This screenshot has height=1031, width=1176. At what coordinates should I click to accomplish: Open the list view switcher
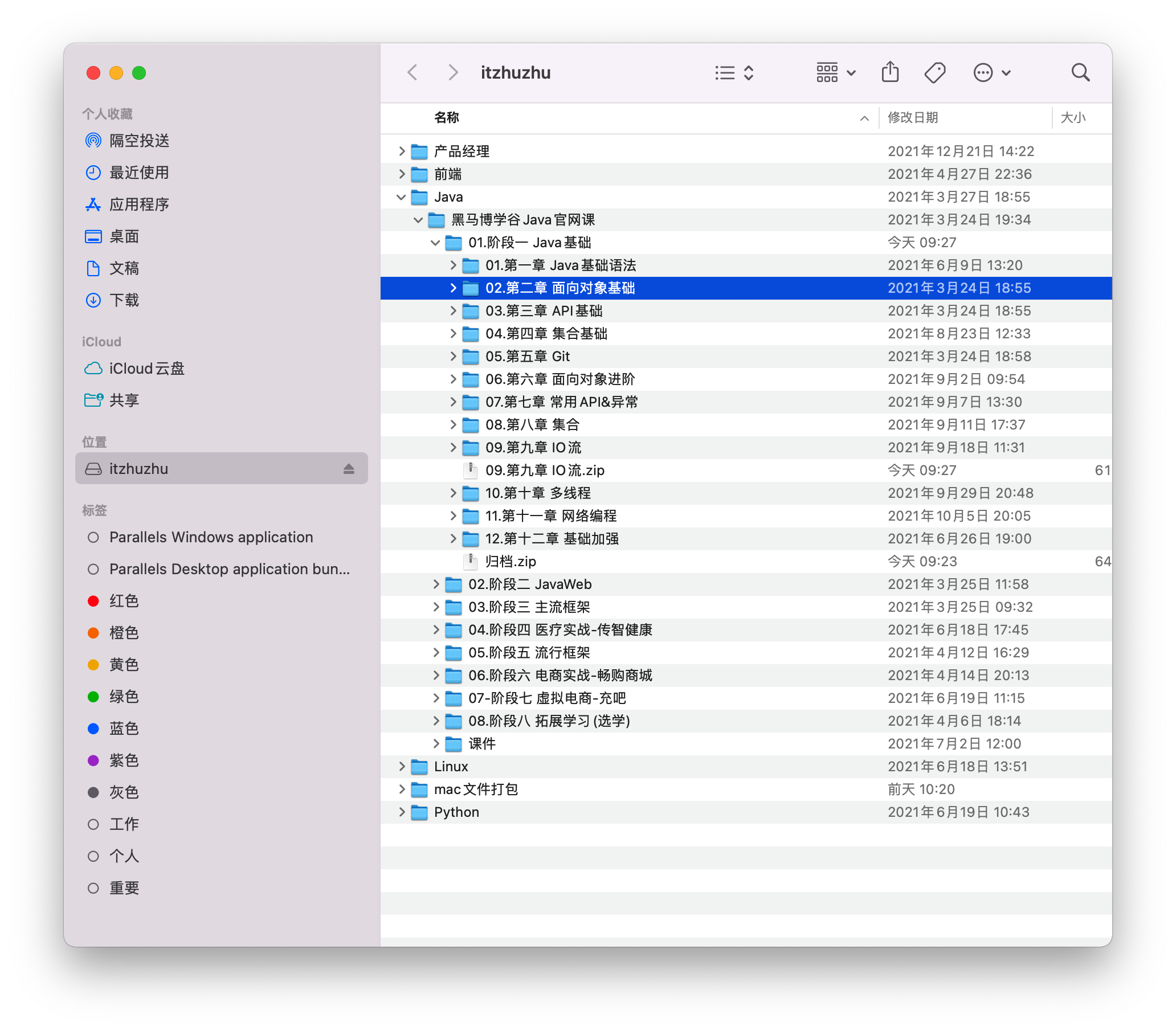734,72
